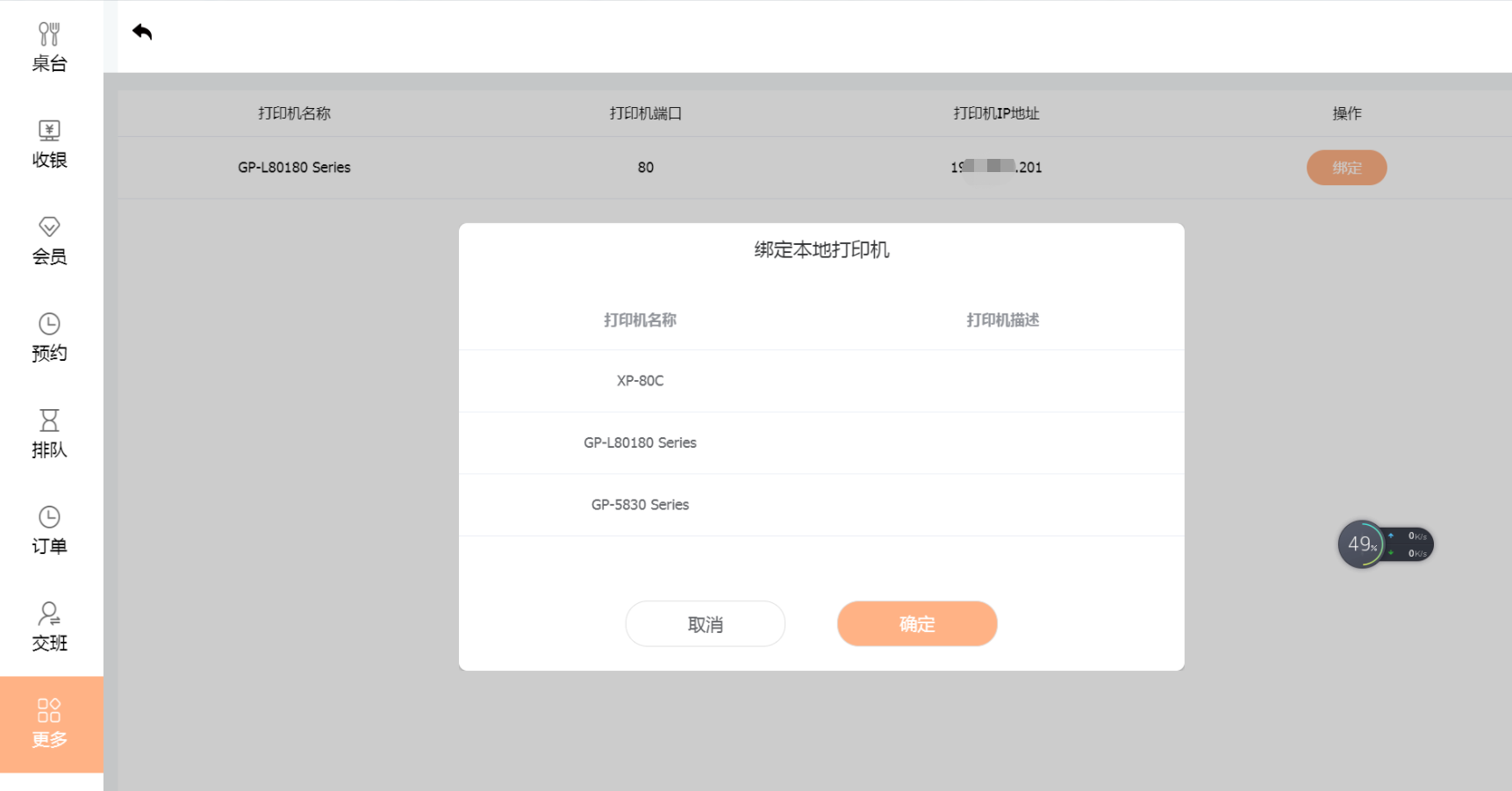Click the back arrow icon
This screenshot has height=791, width=1512.
(x=142, y=32)
